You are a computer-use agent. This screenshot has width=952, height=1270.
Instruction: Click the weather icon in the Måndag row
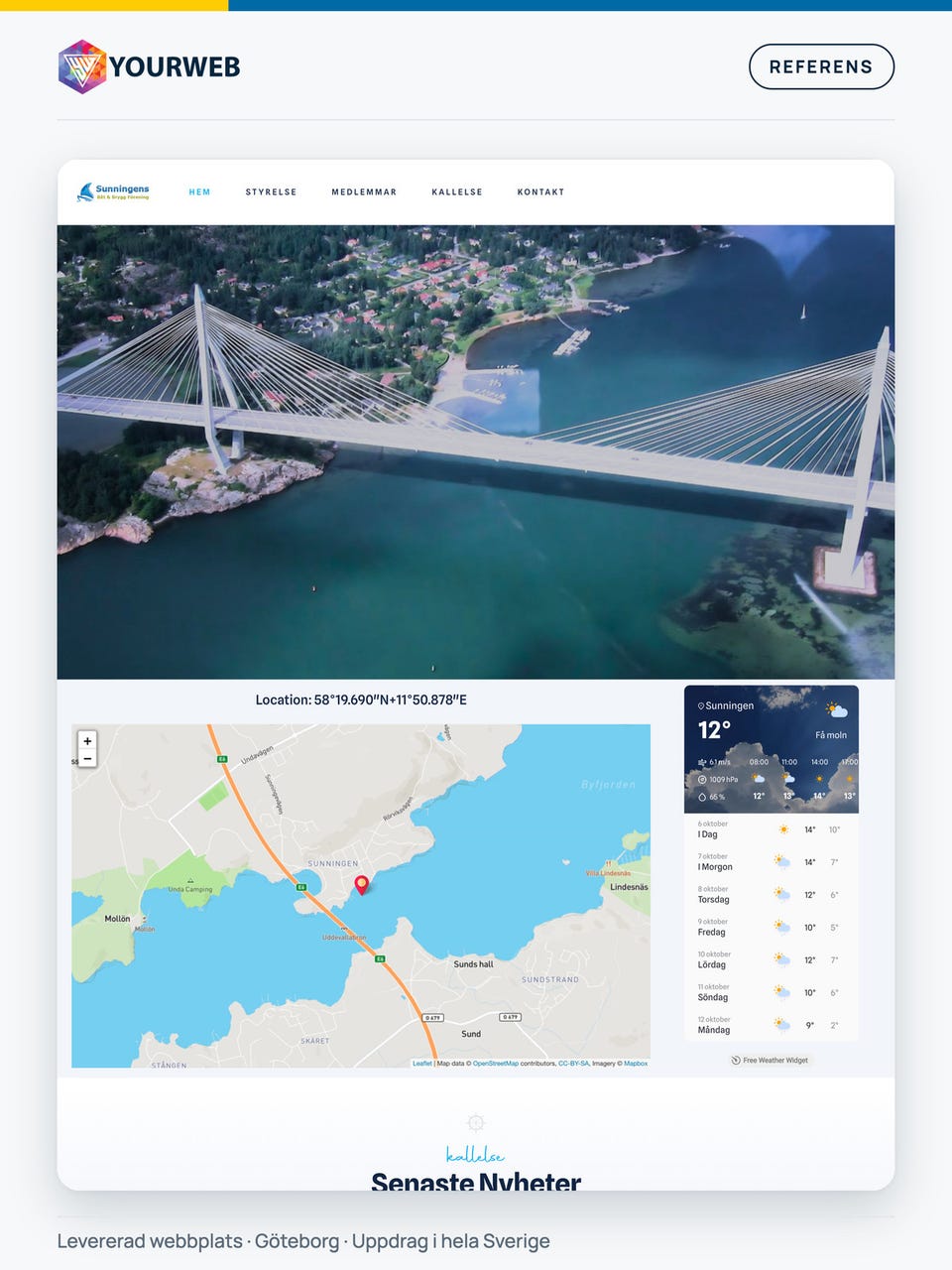(x=782, y=1026)
